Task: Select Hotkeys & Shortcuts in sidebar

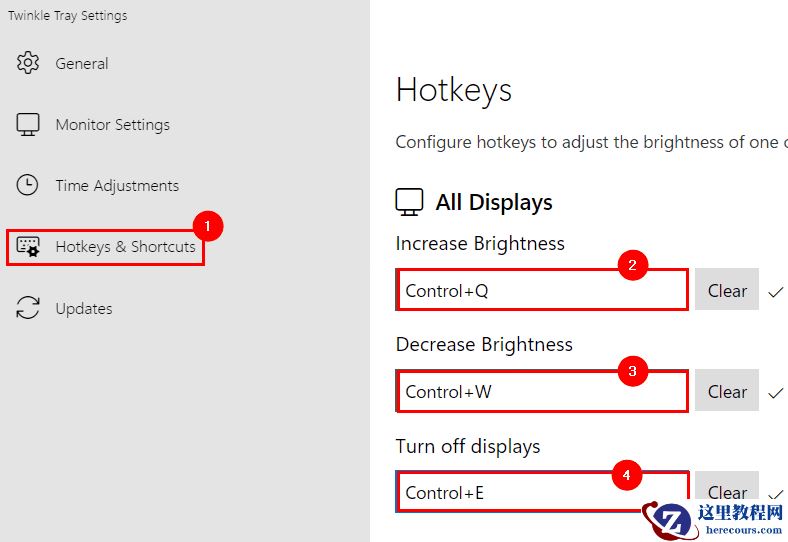Action: click(x=125, y=247)
